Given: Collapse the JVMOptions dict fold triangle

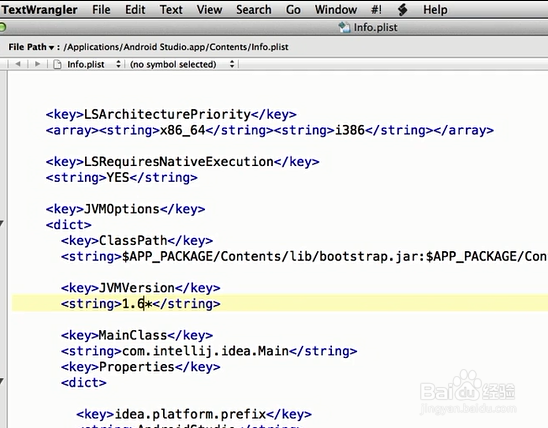Looking at the screenshot, I should tap(2, 224).
